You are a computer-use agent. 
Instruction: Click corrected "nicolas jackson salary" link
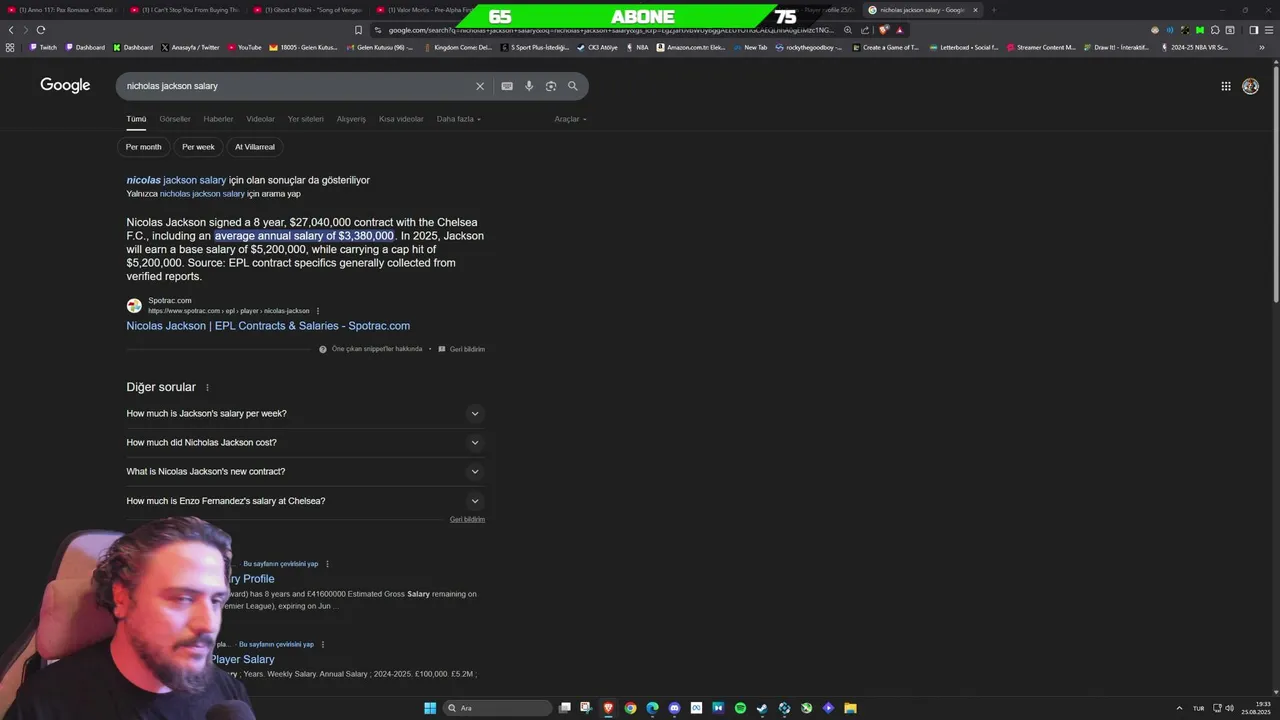coord(176,180)
